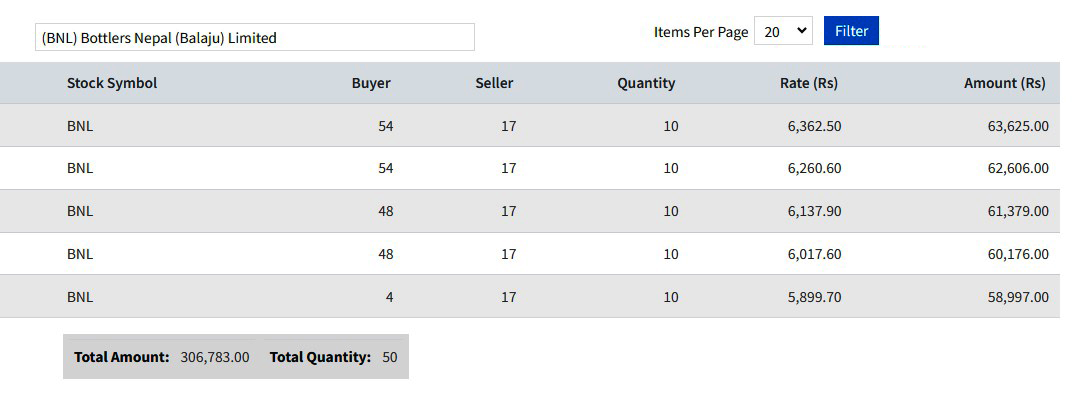Select the row with buyer 4

530,296
